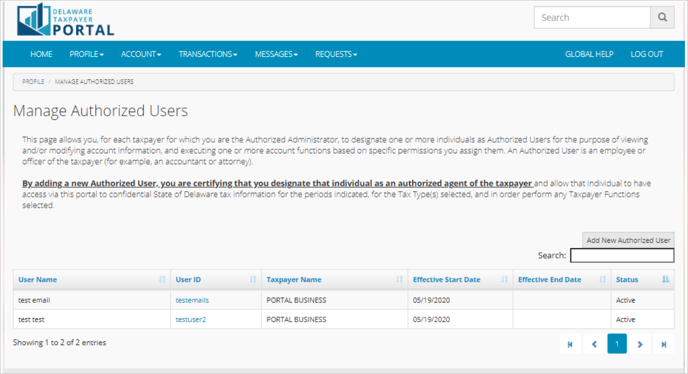Expand the REQUESTS dropdown menu
This screenshot has width=688, height=374.
click(336, 54)
